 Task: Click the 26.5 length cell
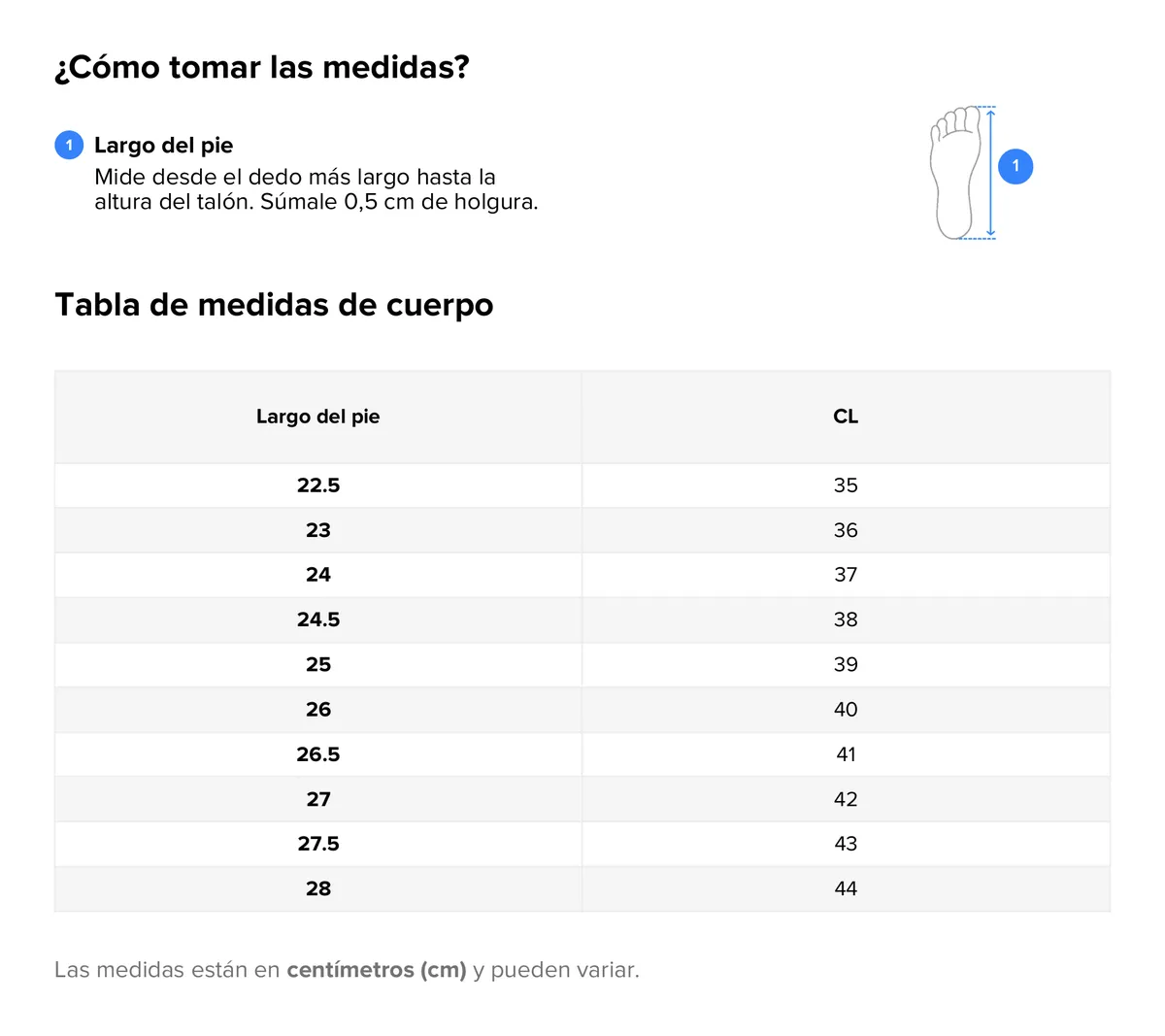[318, 754]
